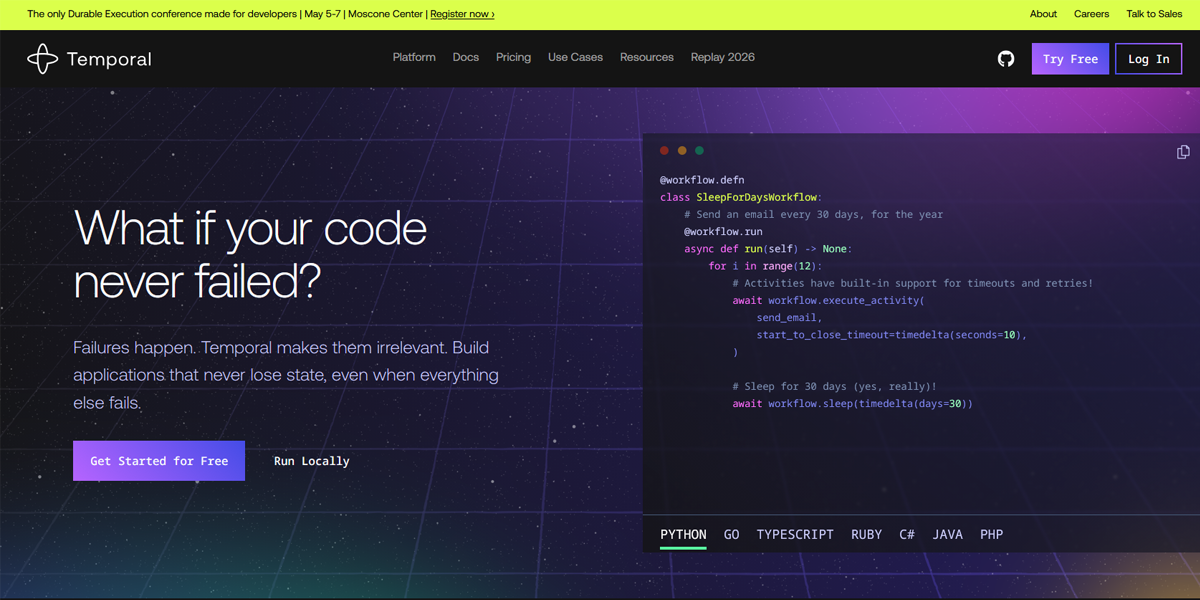Click 'async def run(self) -> None:' line
The width and height of the screenshot is (1200, 600).
point(768,249)
